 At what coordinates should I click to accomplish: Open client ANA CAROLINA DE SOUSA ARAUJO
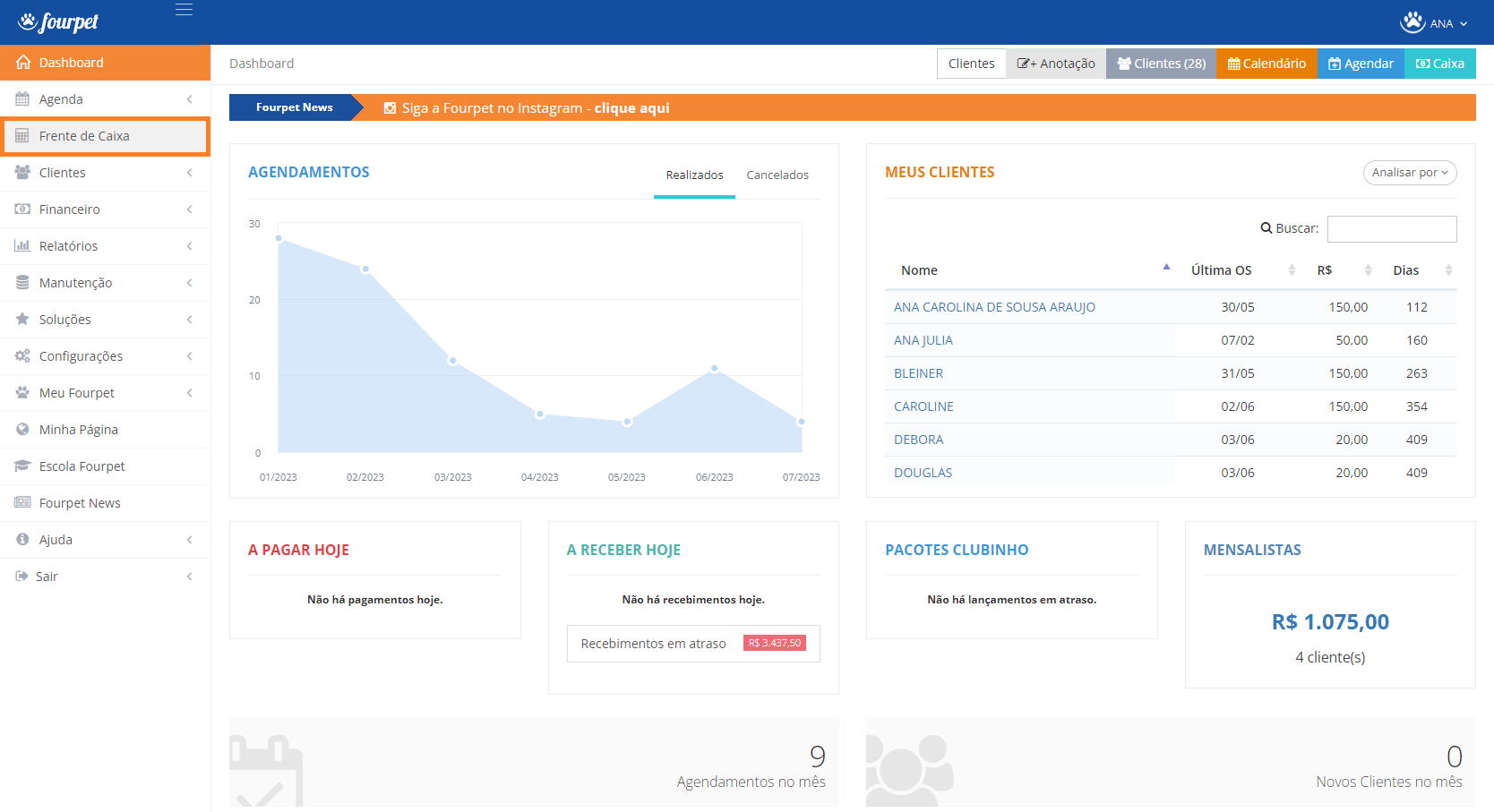[994, 307]
